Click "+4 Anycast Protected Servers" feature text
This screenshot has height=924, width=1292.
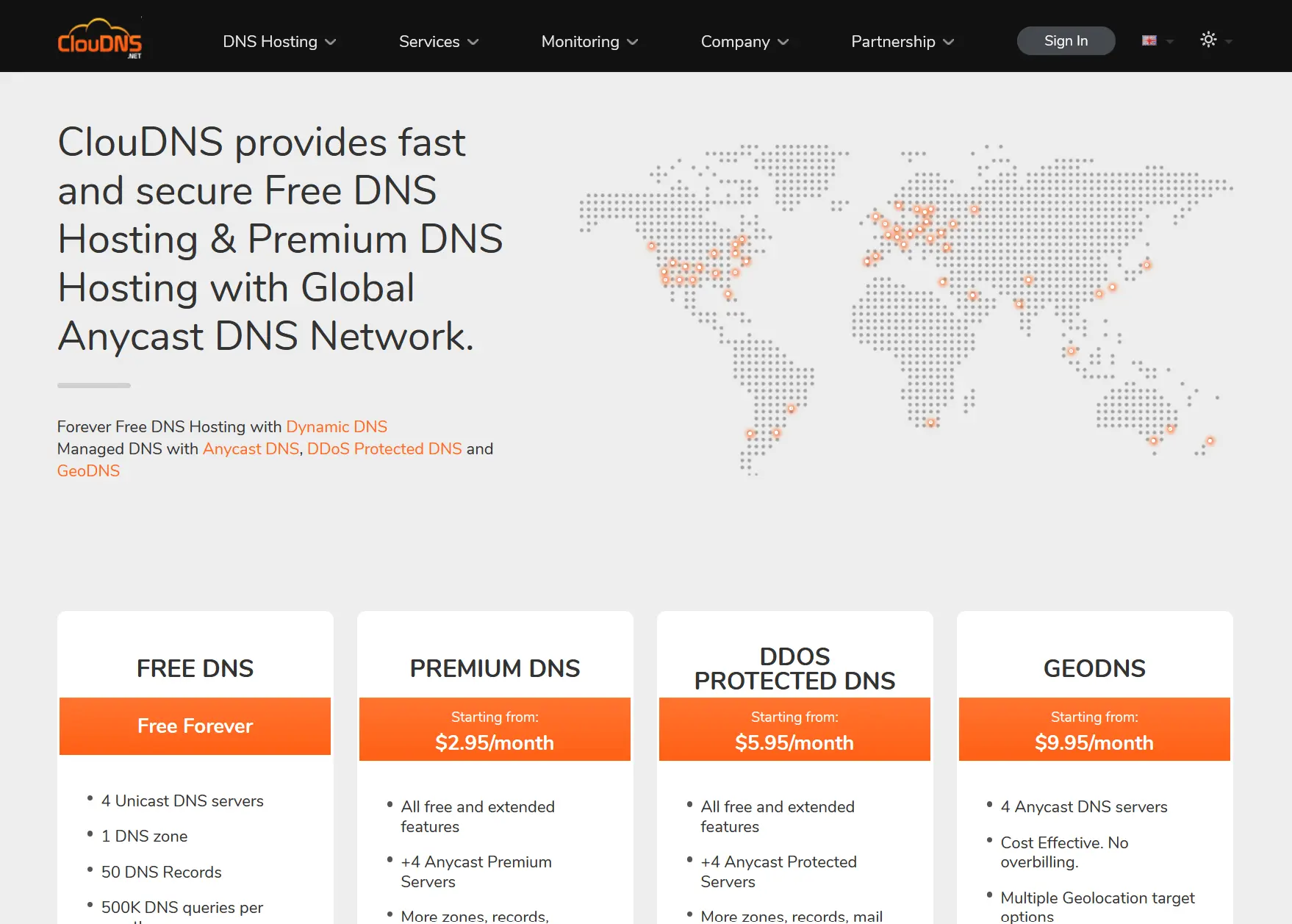point(778,872)
